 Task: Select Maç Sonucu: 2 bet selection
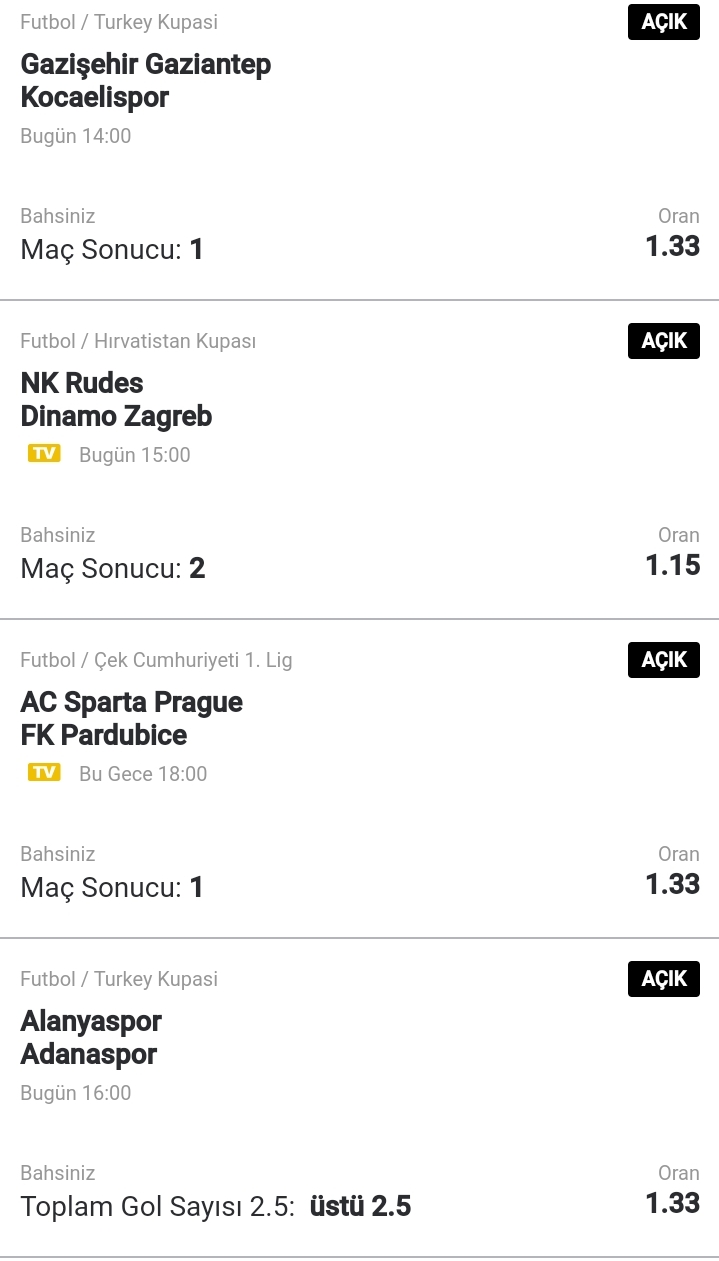[113, 568]
